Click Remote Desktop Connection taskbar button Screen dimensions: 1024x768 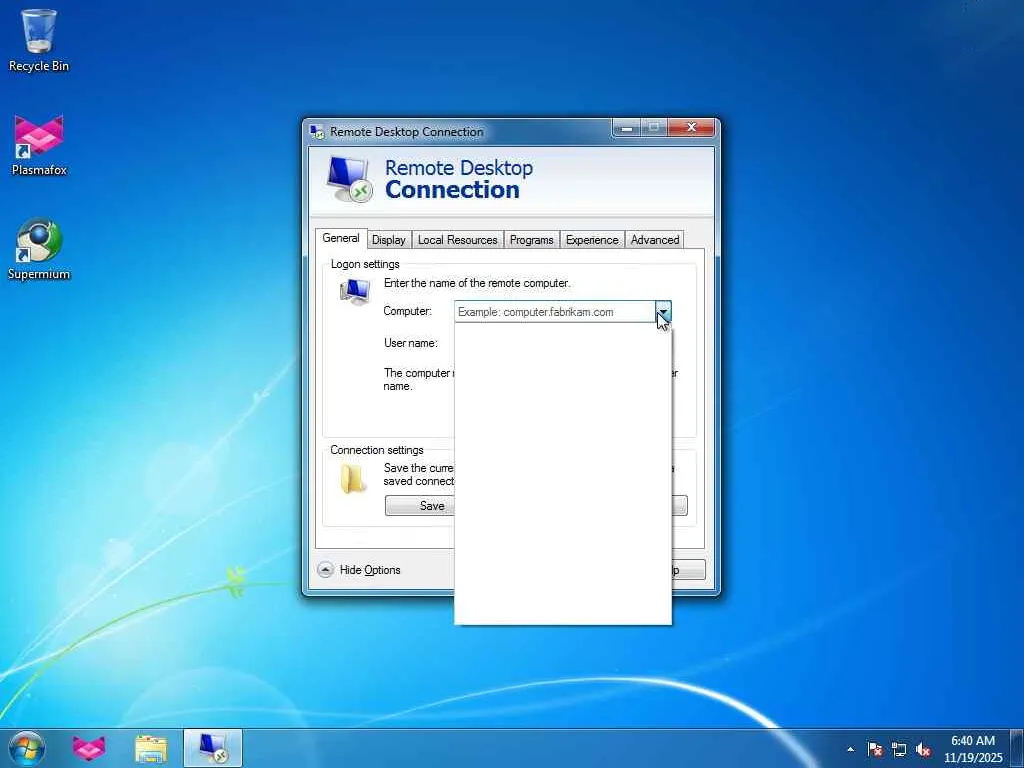point(213,748)
